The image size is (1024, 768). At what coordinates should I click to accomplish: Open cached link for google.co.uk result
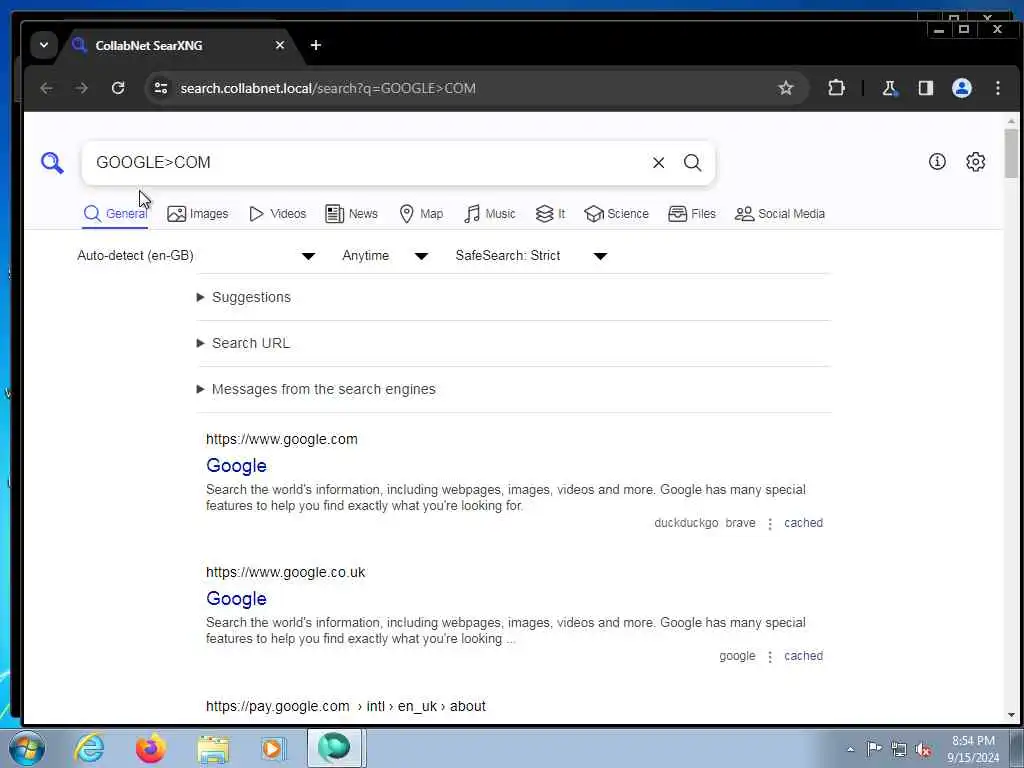click(803, 656)
